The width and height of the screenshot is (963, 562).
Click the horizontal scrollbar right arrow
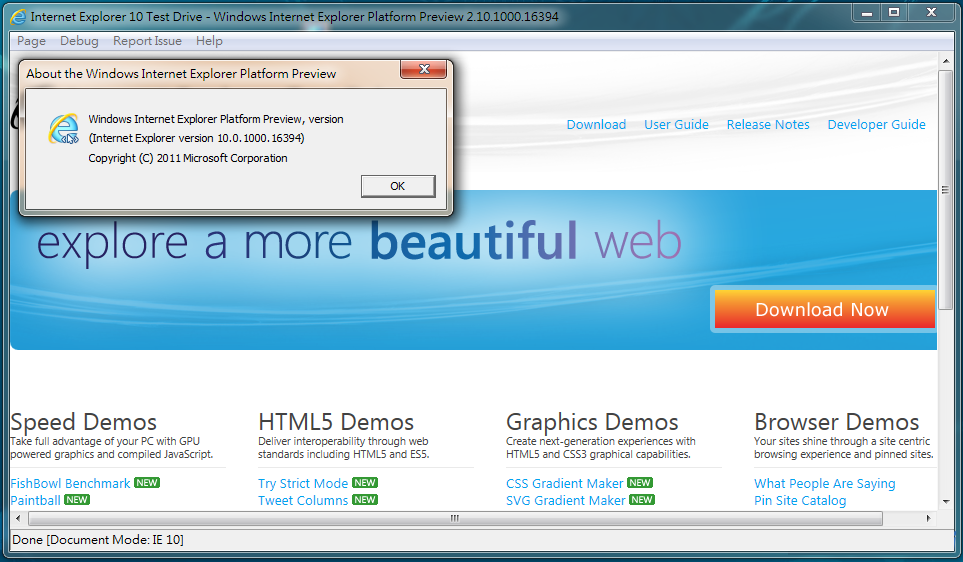click(x=929, y=518)
